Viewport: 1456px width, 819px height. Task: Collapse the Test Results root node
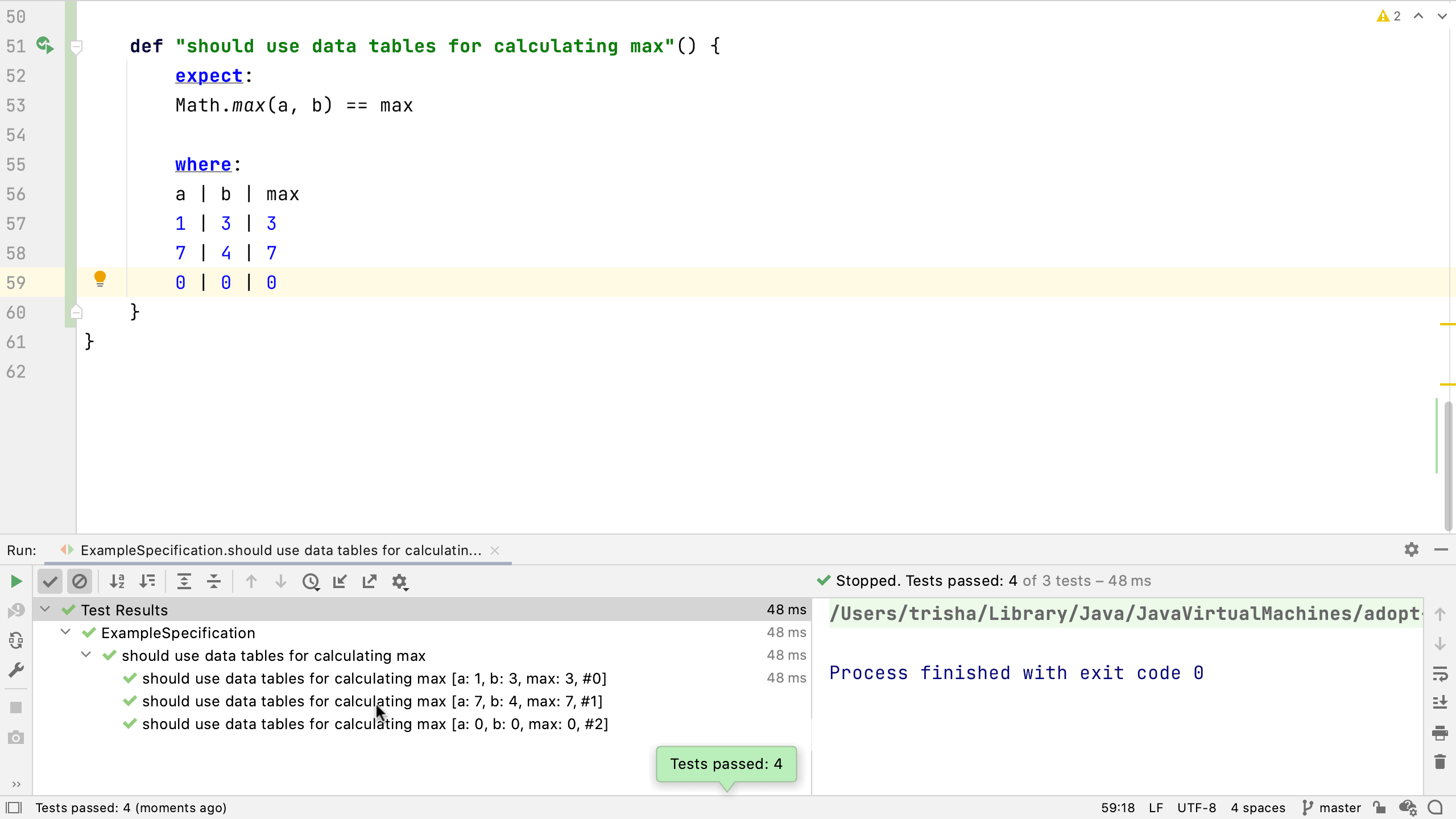point(45,609)
